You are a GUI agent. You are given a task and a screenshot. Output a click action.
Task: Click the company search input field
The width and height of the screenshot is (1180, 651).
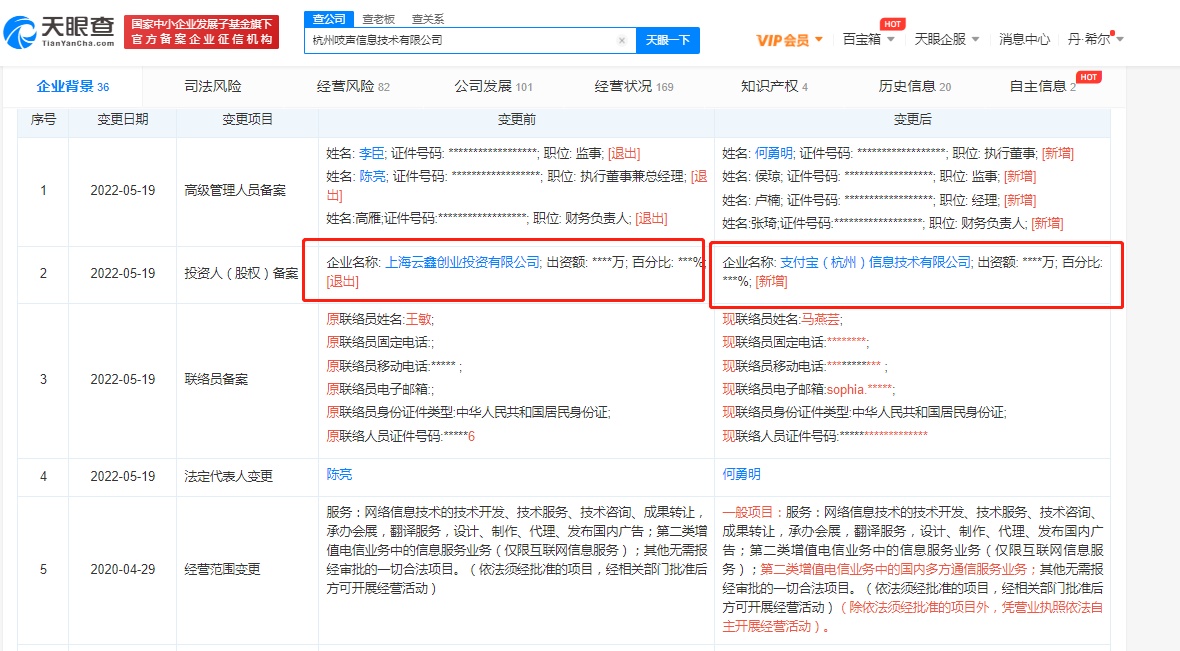460,41
